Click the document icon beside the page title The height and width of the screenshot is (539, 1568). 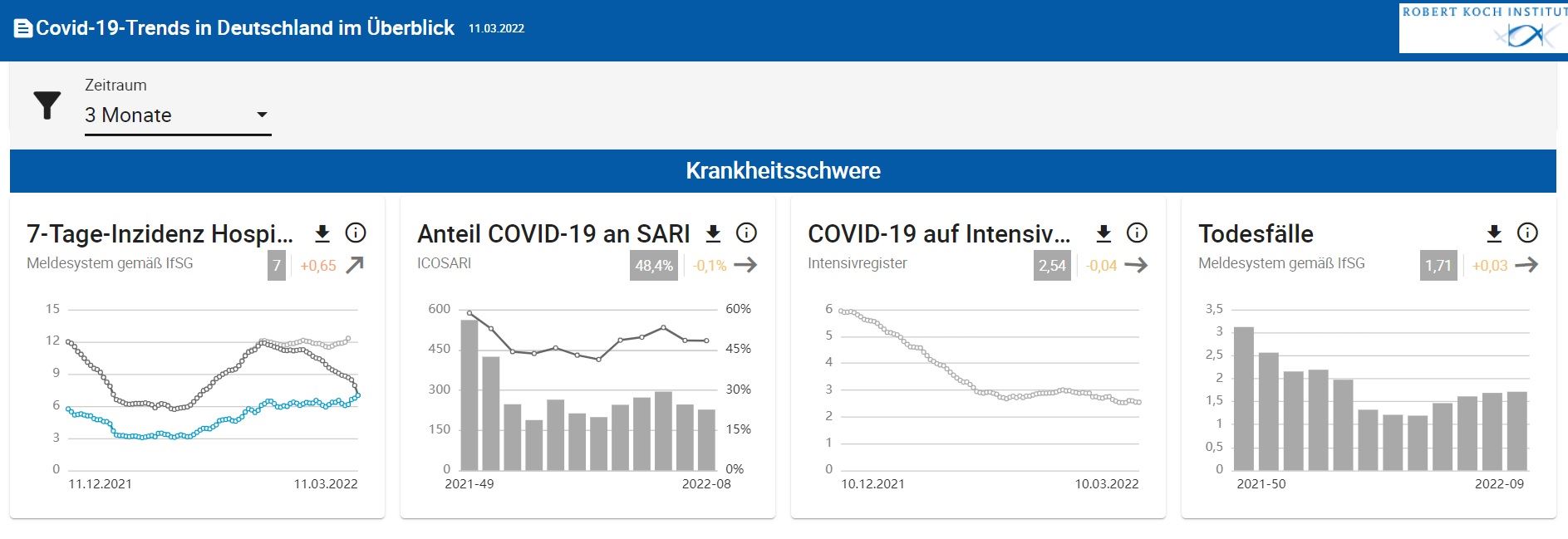click(23, 28)
